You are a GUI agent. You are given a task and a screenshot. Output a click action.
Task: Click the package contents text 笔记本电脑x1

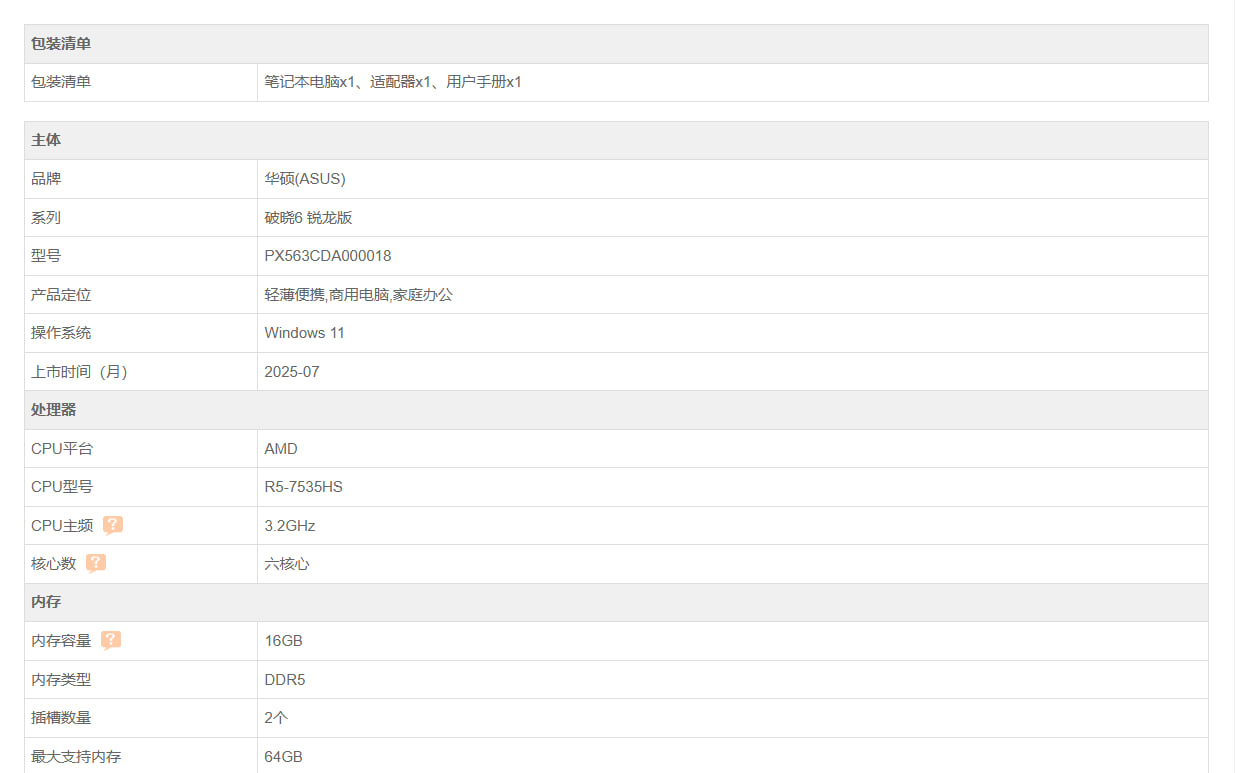point(310,82)
